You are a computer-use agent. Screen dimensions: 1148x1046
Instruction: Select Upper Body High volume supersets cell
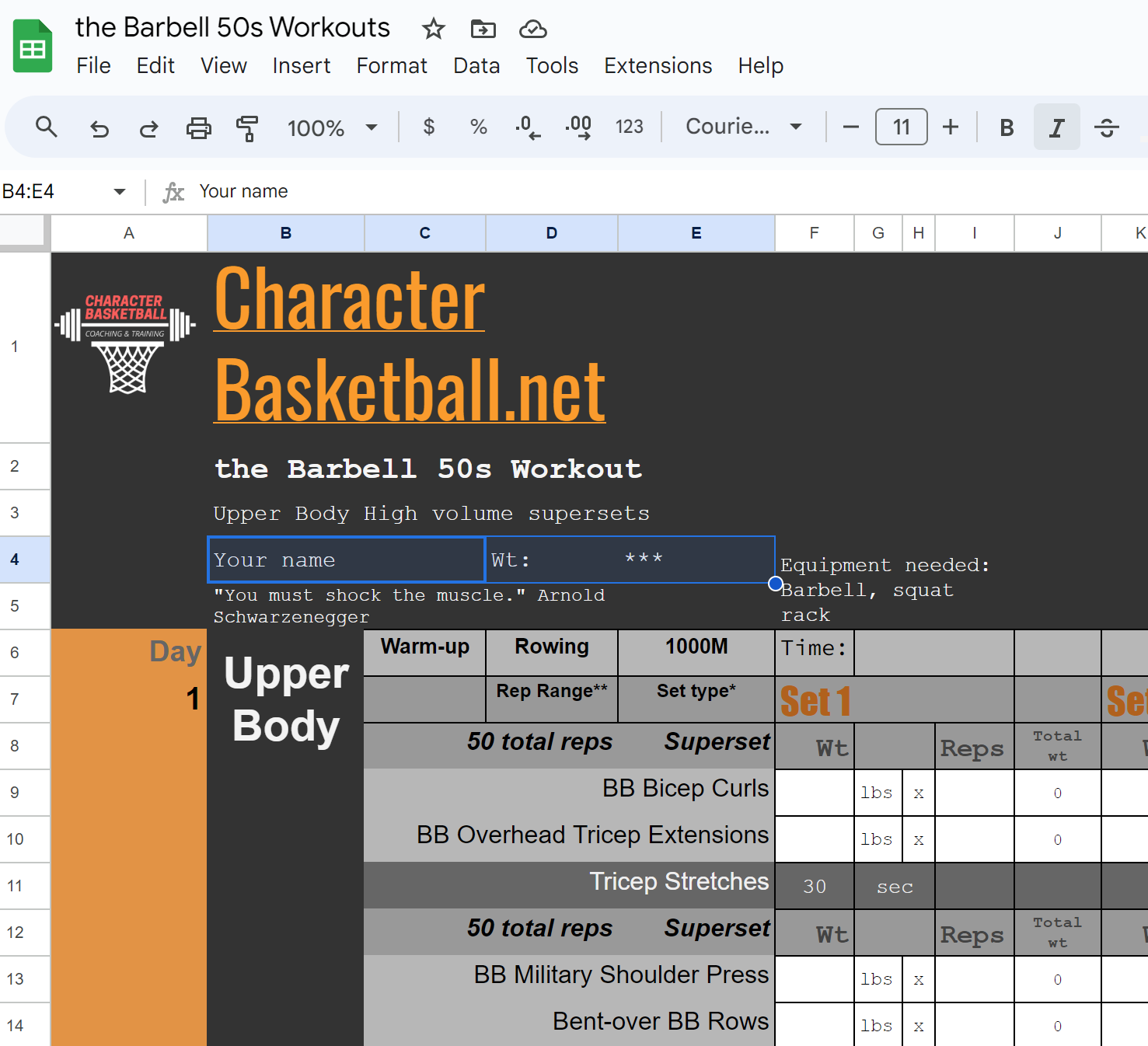pyautogui.click(x=431, y=514)
